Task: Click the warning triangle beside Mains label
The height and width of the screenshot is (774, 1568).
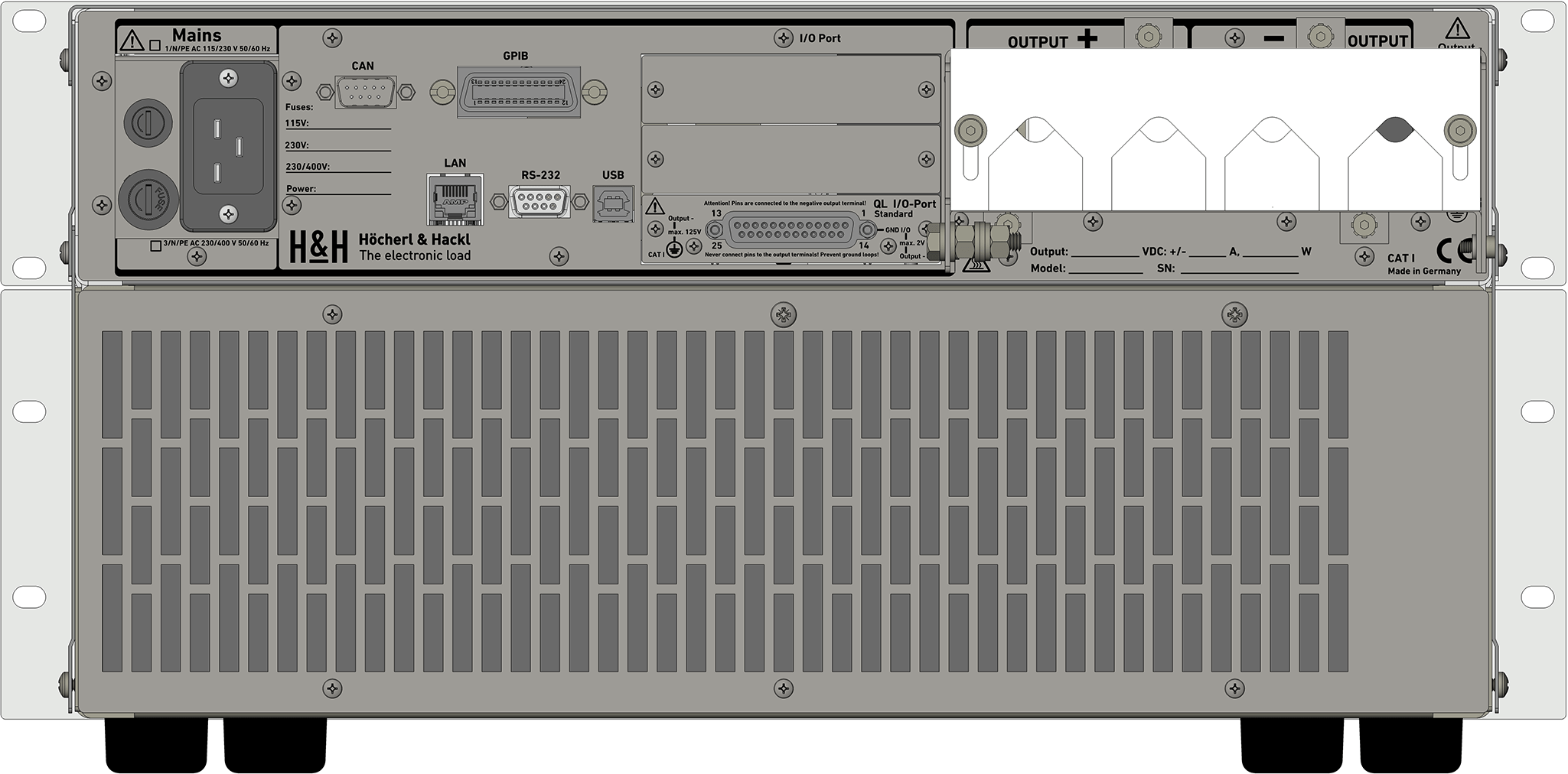Action: pos(133,39)
